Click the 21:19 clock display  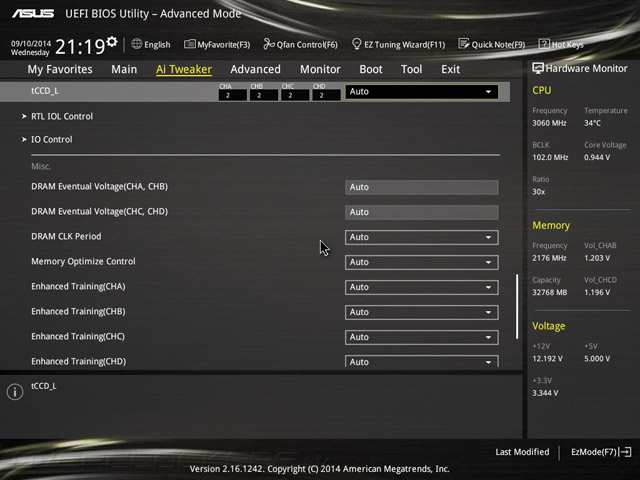pos(80,47)
